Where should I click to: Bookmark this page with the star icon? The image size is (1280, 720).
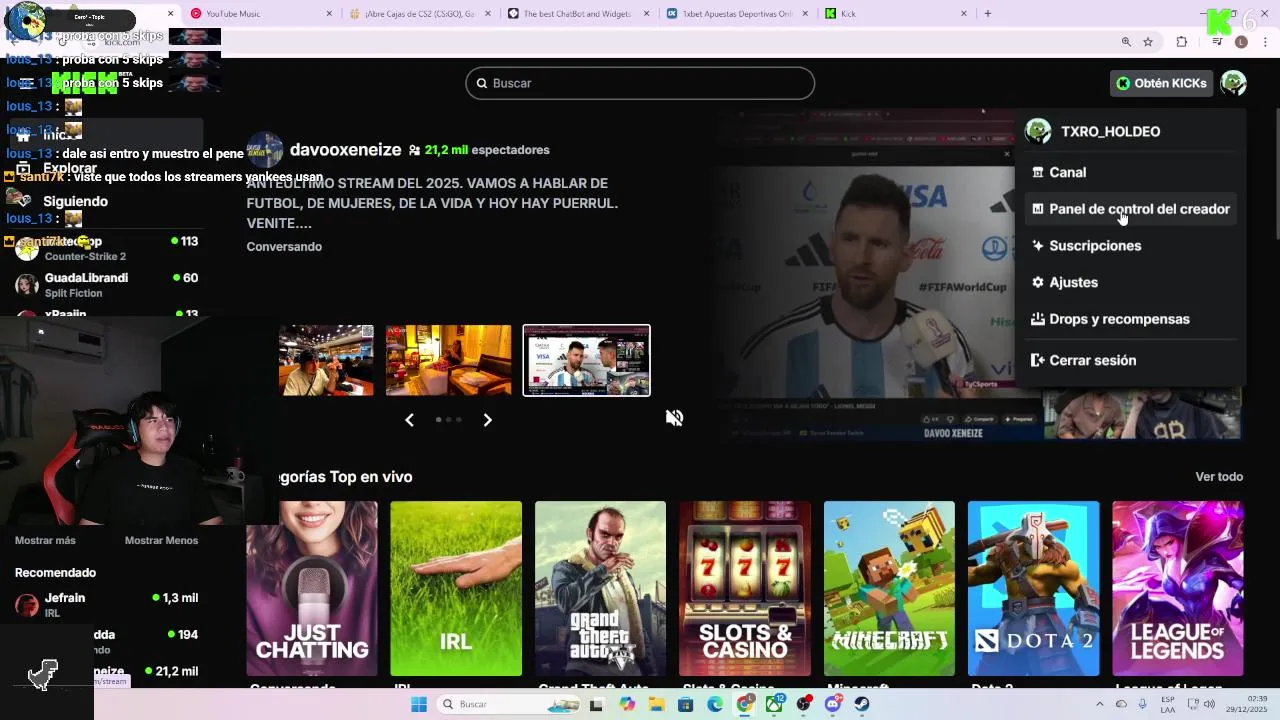(1148, 42)
